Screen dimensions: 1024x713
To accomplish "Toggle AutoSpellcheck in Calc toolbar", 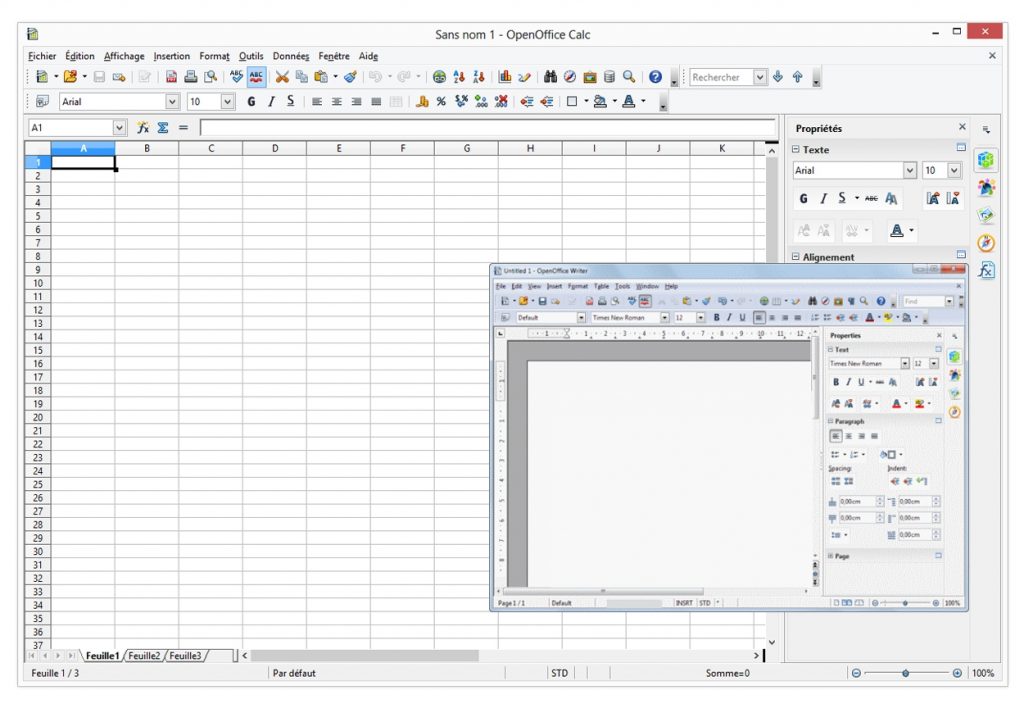I will click(x=256, y=77).
